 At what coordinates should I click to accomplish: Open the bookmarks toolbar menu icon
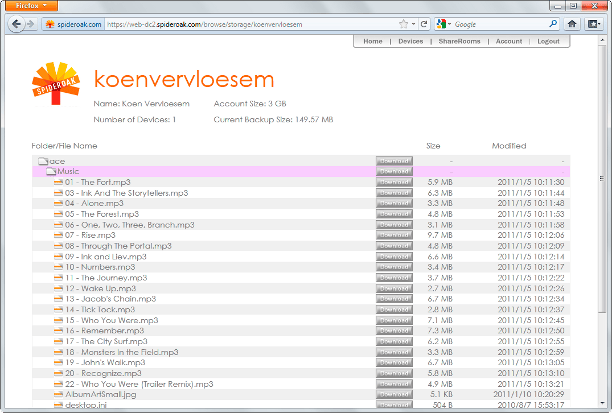[594, 24]
